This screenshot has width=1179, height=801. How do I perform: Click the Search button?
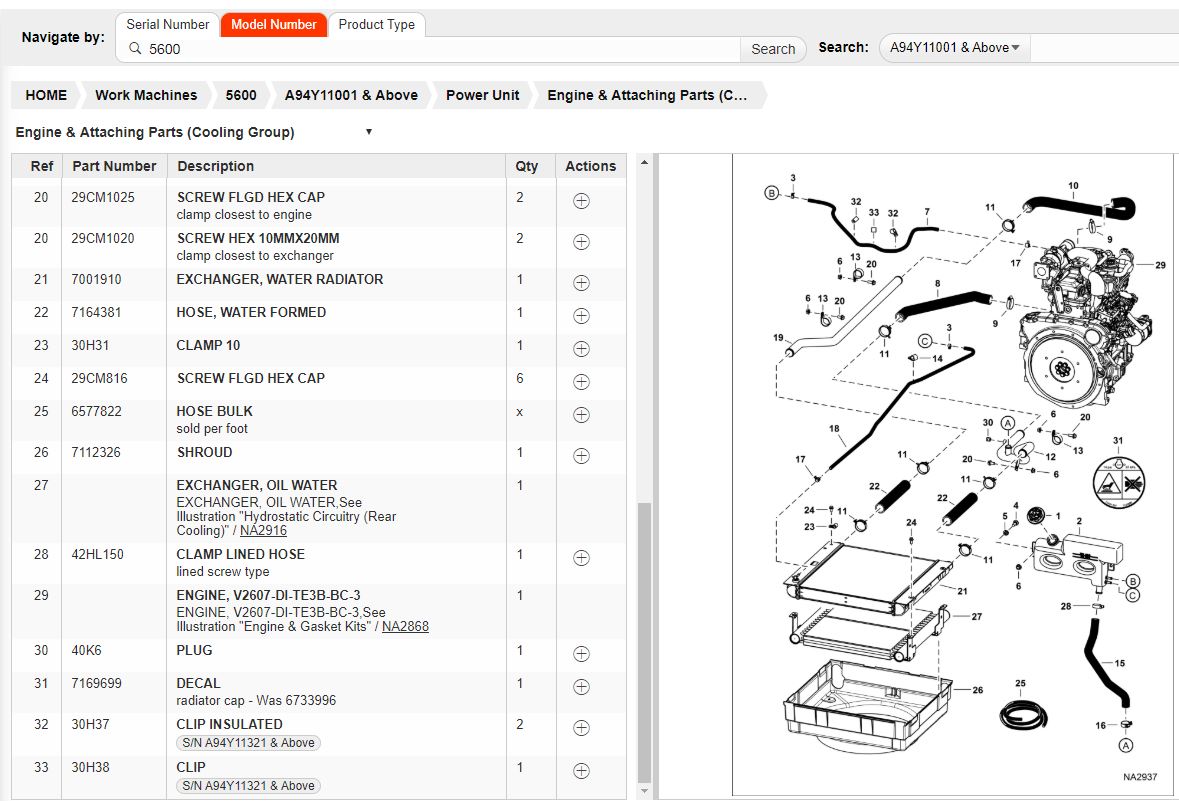click(x=773, y=49)
